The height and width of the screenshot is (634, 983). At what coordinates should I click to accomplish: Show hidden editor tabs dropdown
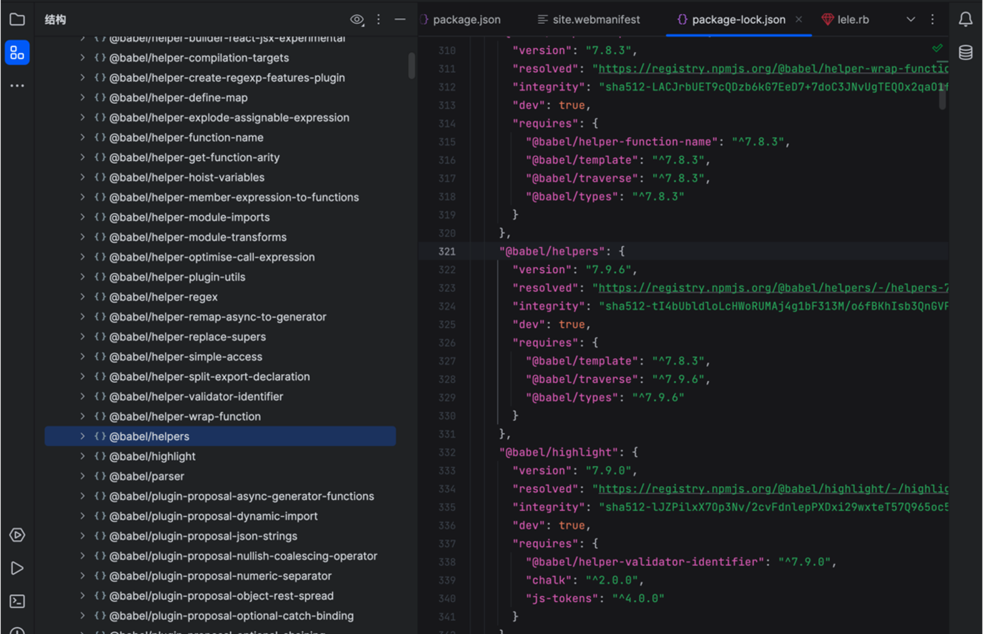pos(911,19)
